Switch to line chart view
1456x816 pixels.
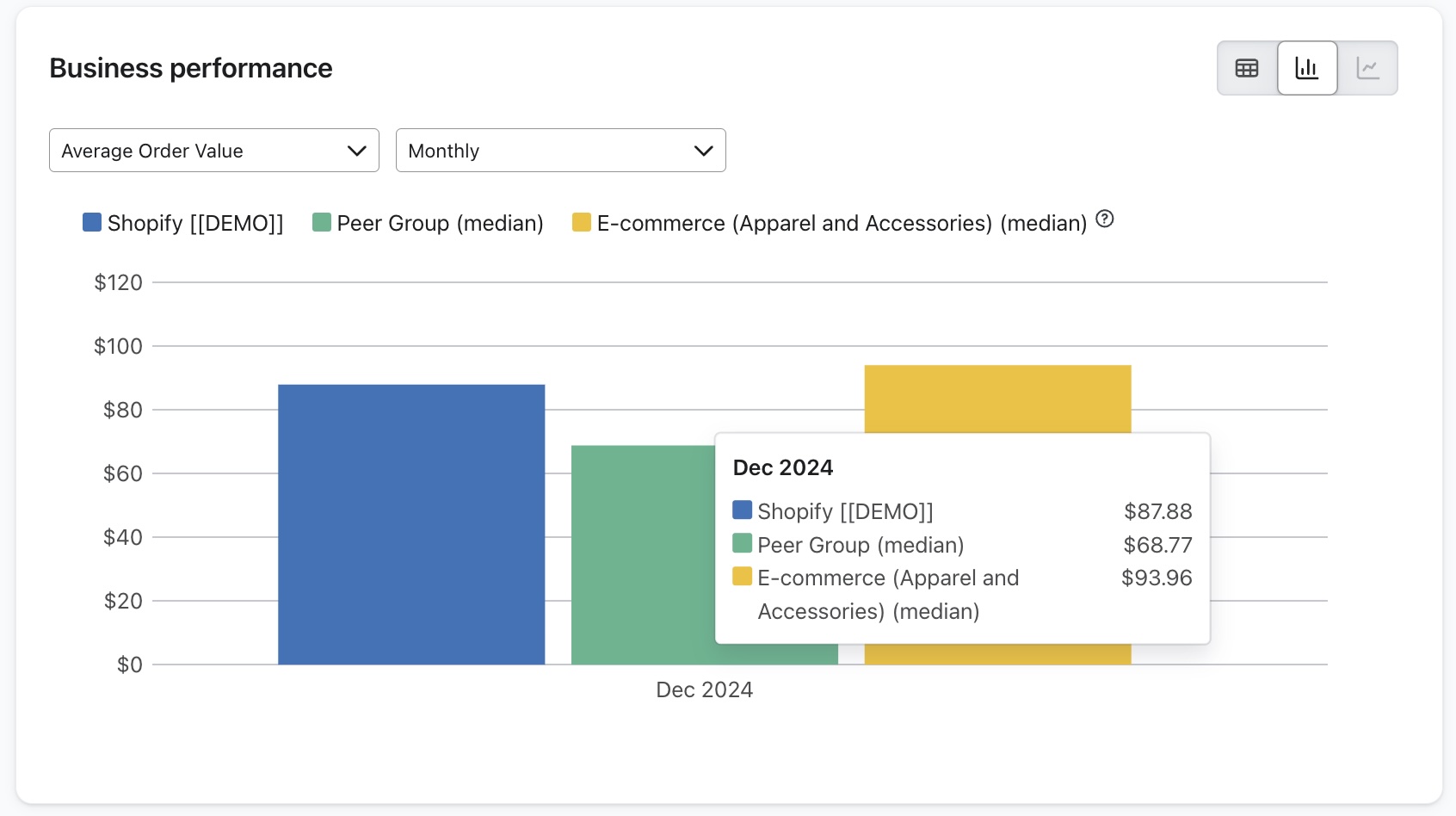tap(1368, 67)
